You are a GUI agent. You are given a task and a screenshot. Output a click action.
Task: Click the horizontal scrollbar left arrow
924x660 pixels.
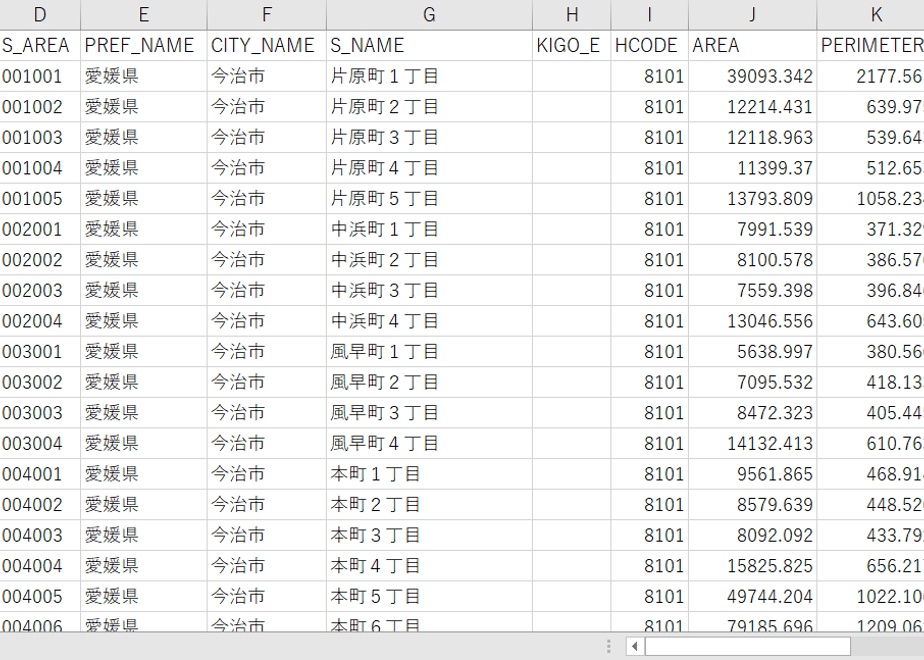pos(634,646)
